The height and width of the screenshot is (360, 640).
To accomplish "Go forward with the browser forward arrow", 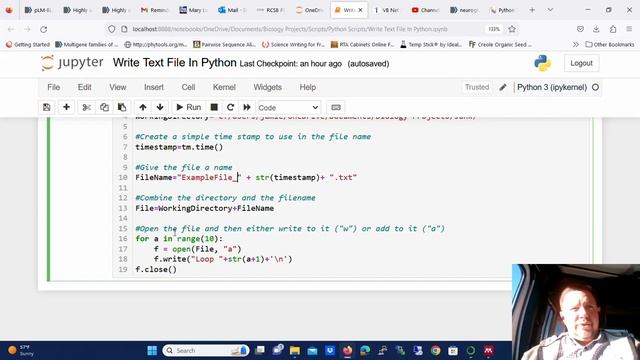I will point(27,29).
